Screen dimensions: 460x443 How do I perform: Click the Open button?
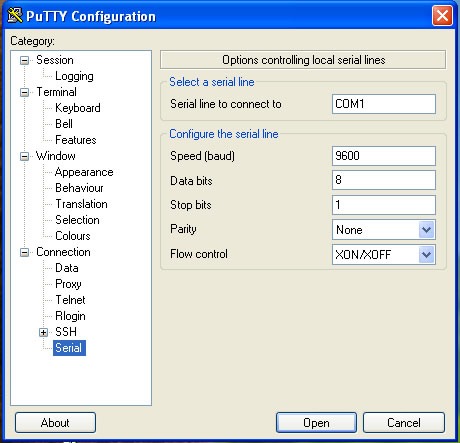tap(316, 423)
